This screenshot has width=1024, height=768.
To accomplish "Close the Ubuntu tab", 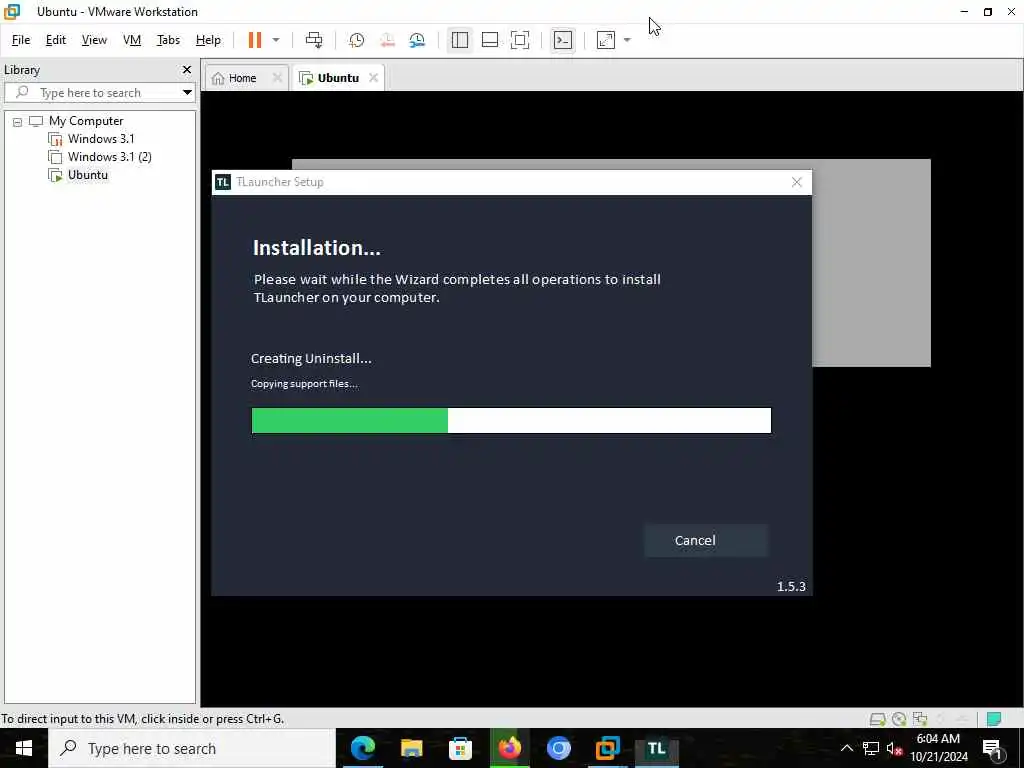I will coord(374,78).
